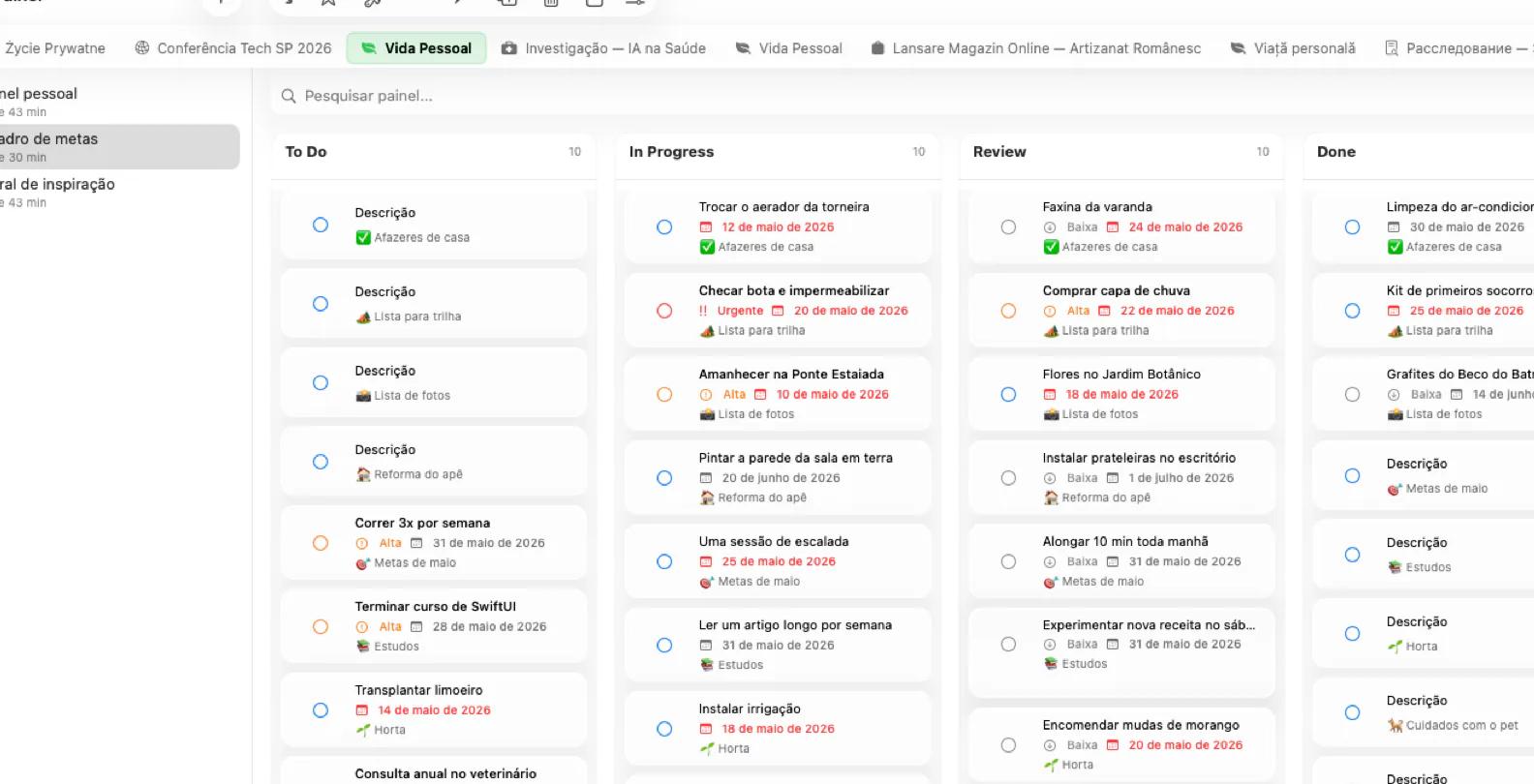Mark Trocar o aerador da torneira as complete

click(664, 227)
